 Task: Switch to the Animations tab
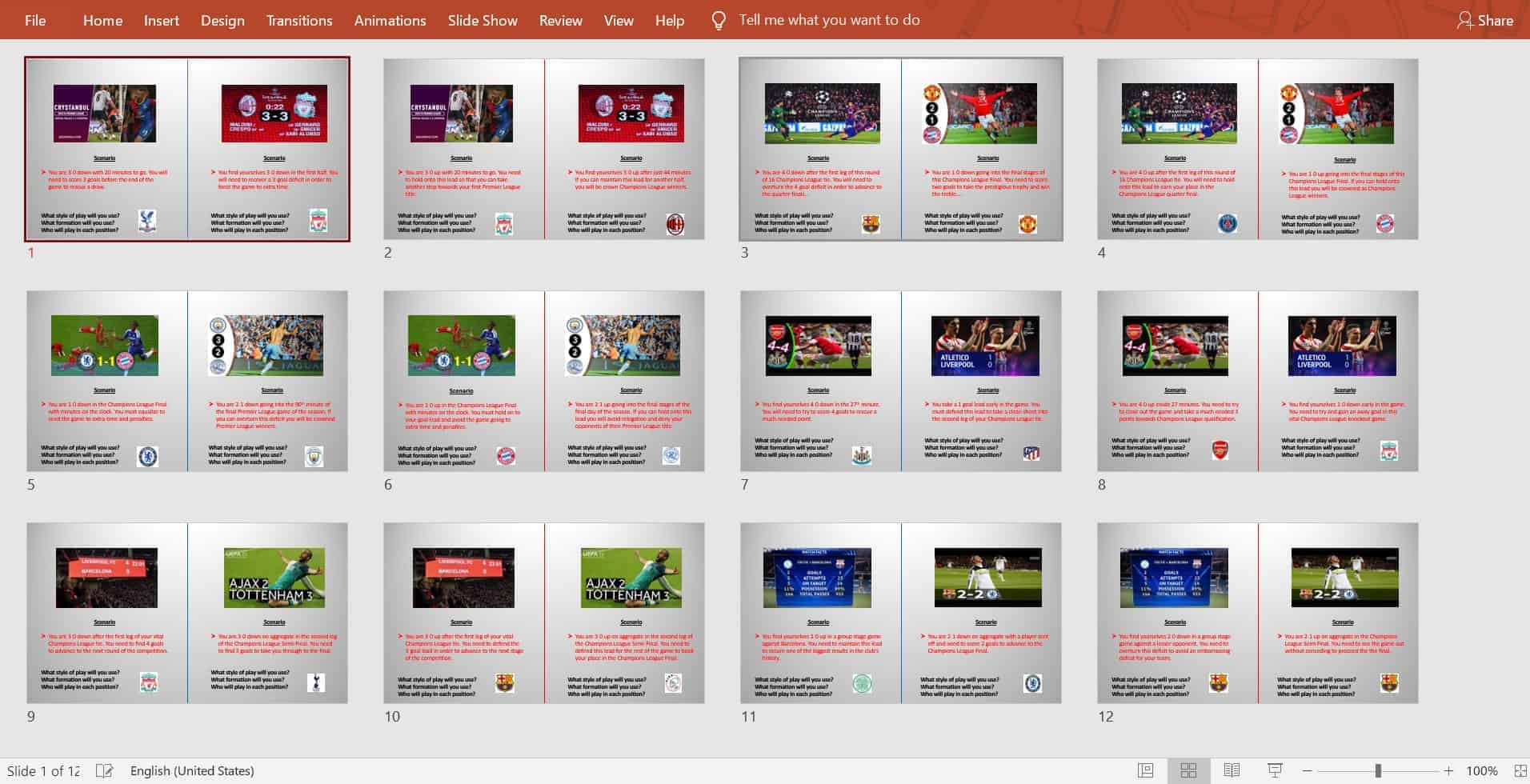pyautogui.click(x=390, y=21)
